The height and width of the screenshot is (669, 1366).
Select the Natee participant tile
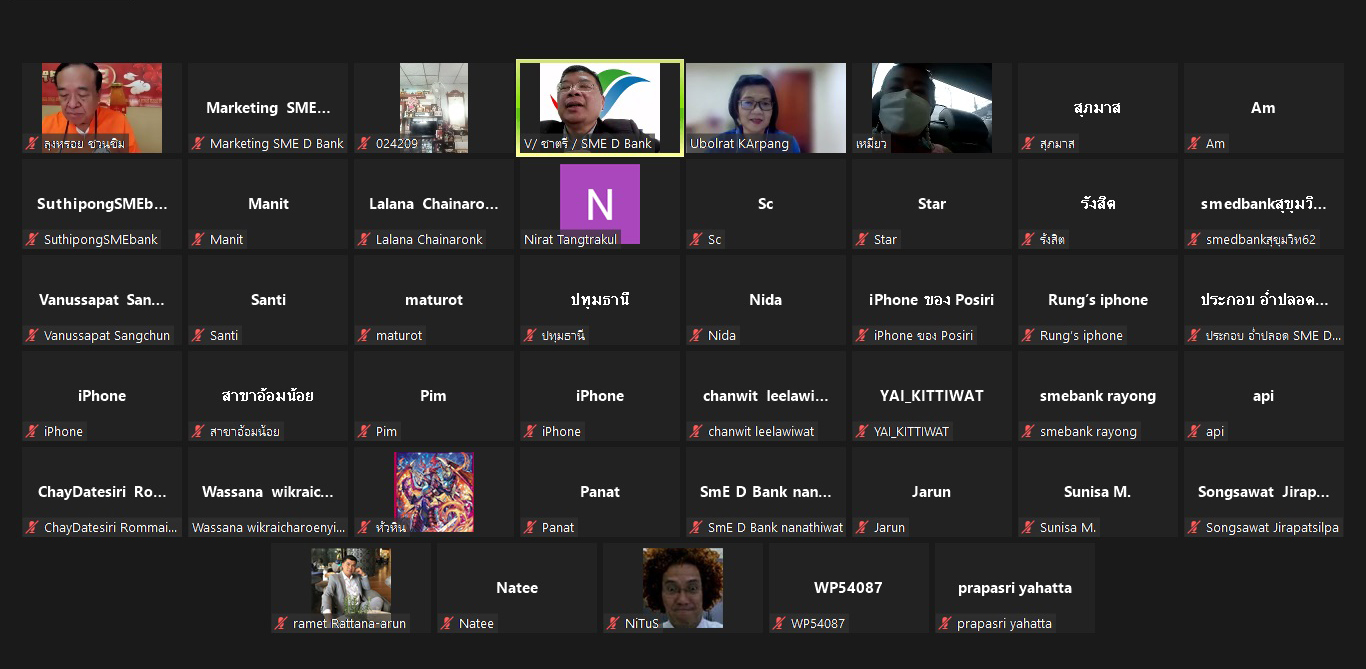click(x=517, y=588)
